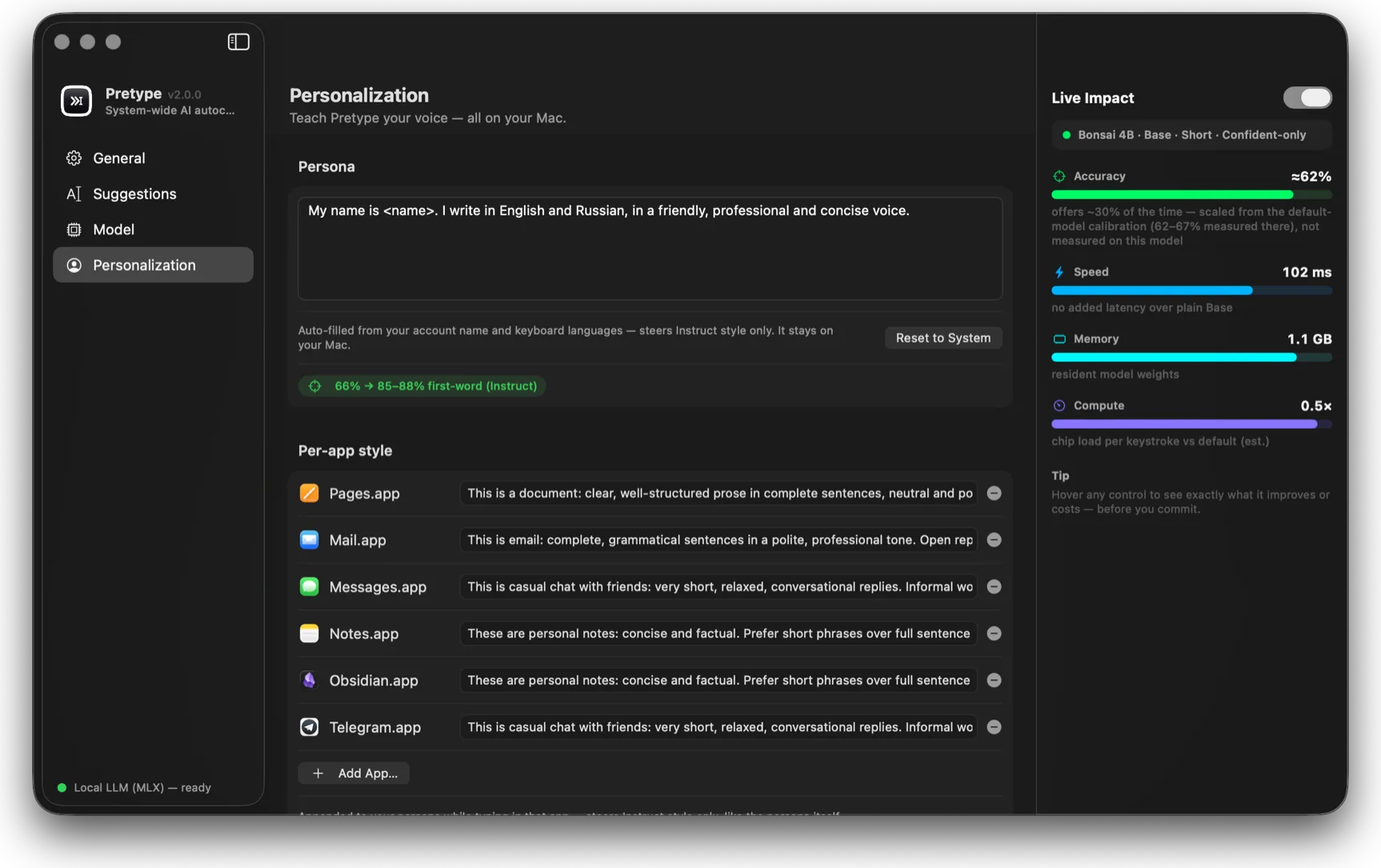Remove the Messages.app style row
The image size is (1381, 868).
coord(994,586)
